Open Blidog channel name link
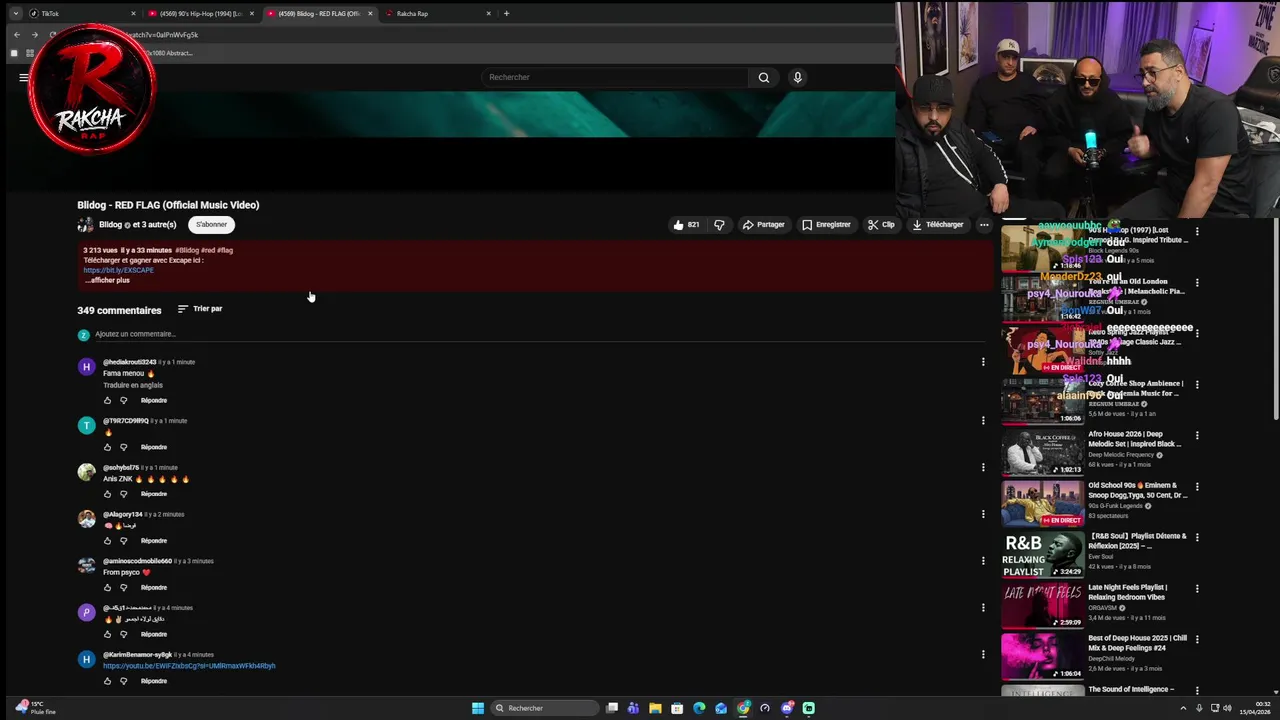 point(110,225)
